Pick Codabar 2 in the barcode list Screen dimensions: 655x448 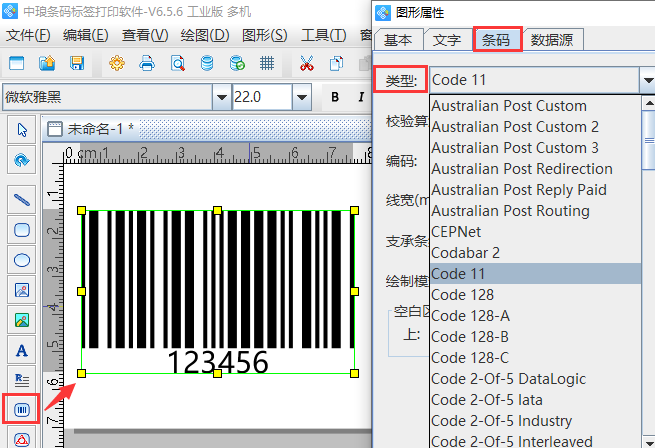466,252
